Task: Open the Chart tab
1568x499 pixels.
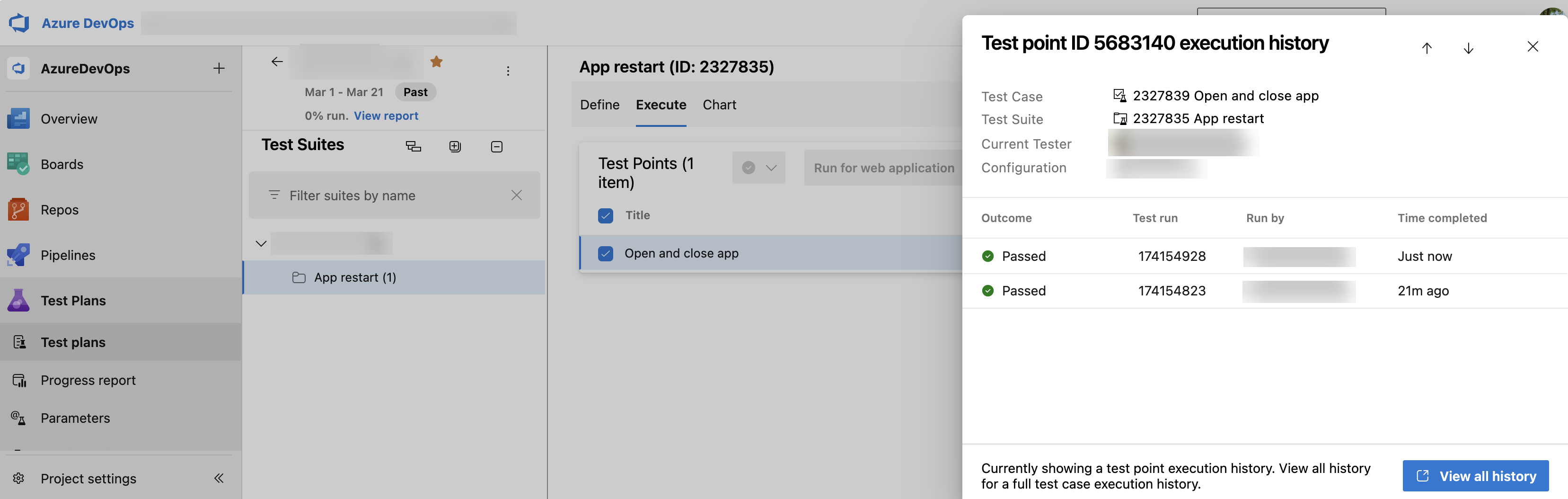Action: (719, 104)
